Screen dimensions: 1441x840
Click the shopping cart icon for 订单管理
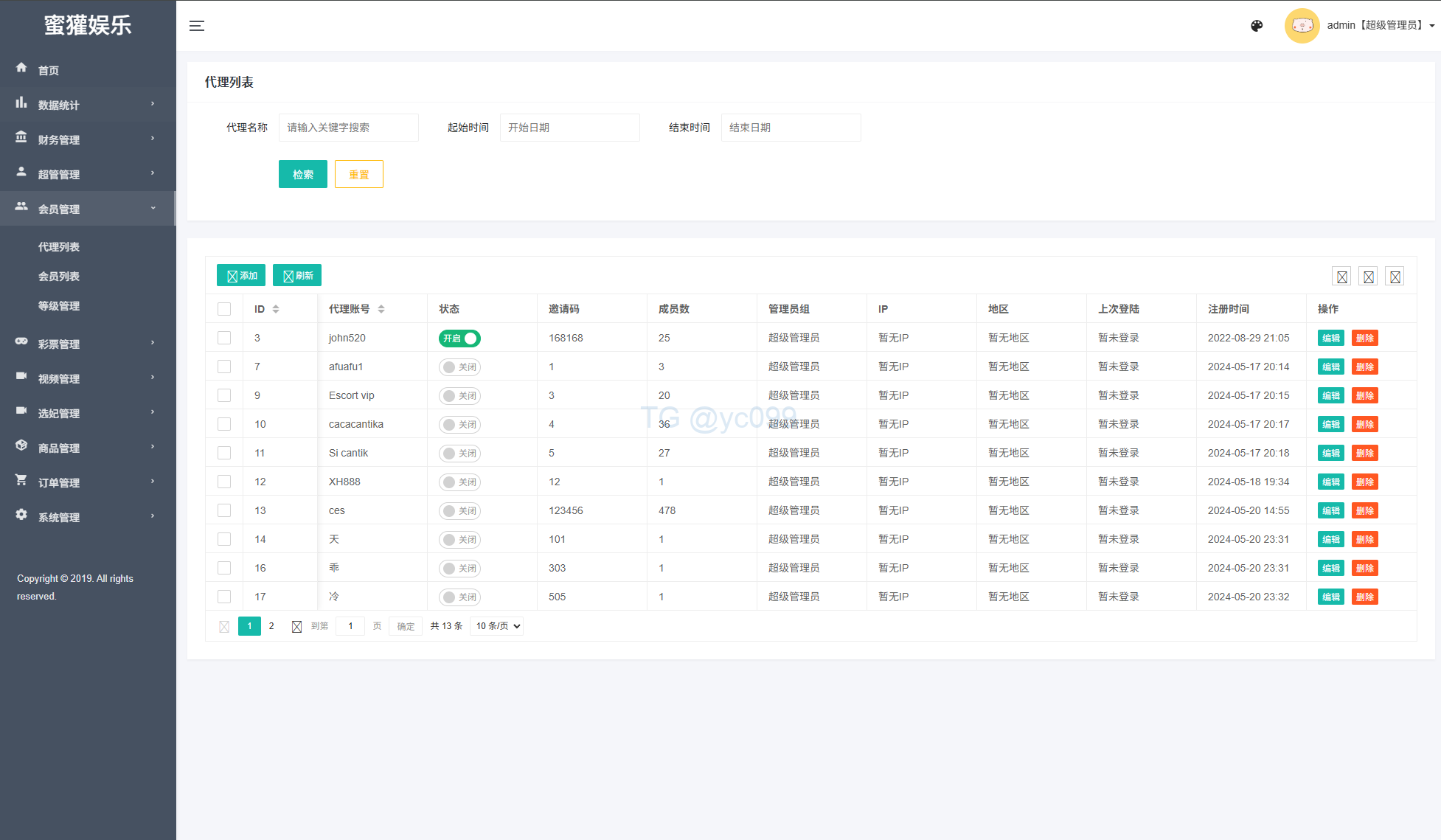(21, 480)
